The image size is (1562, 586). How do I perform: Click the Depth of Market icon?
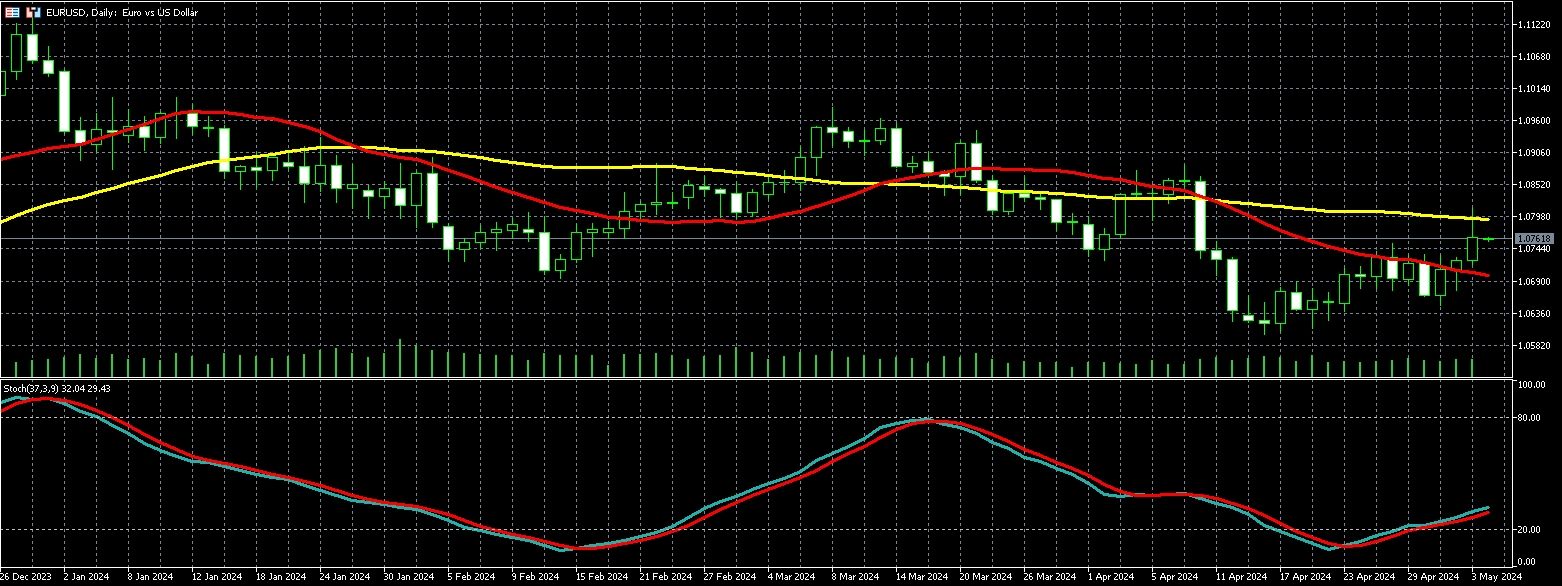tap(13, 12)
